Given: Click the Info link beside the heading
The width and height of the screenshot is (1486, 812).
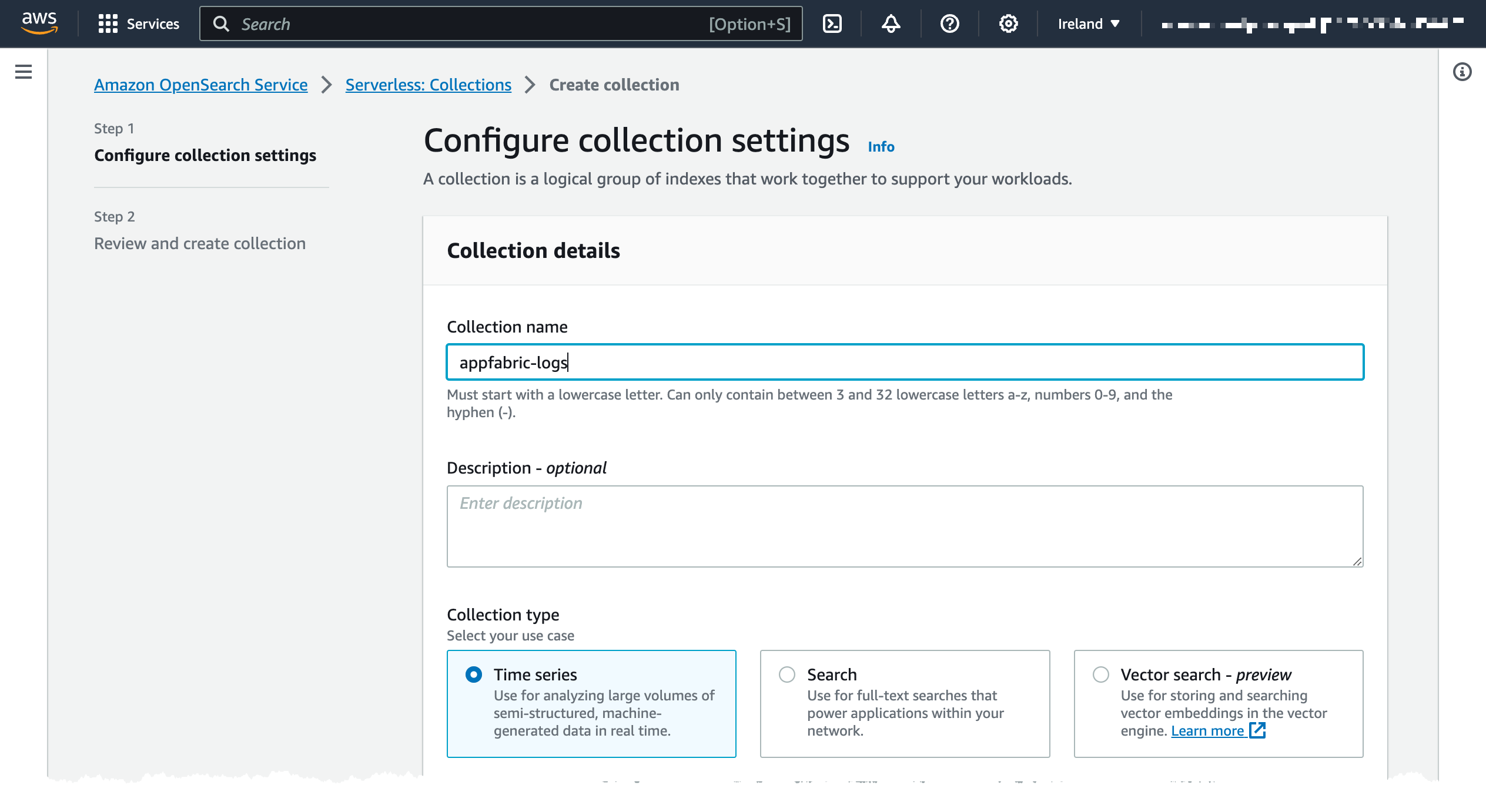Looking at the screenshot, I should (881, 146).
